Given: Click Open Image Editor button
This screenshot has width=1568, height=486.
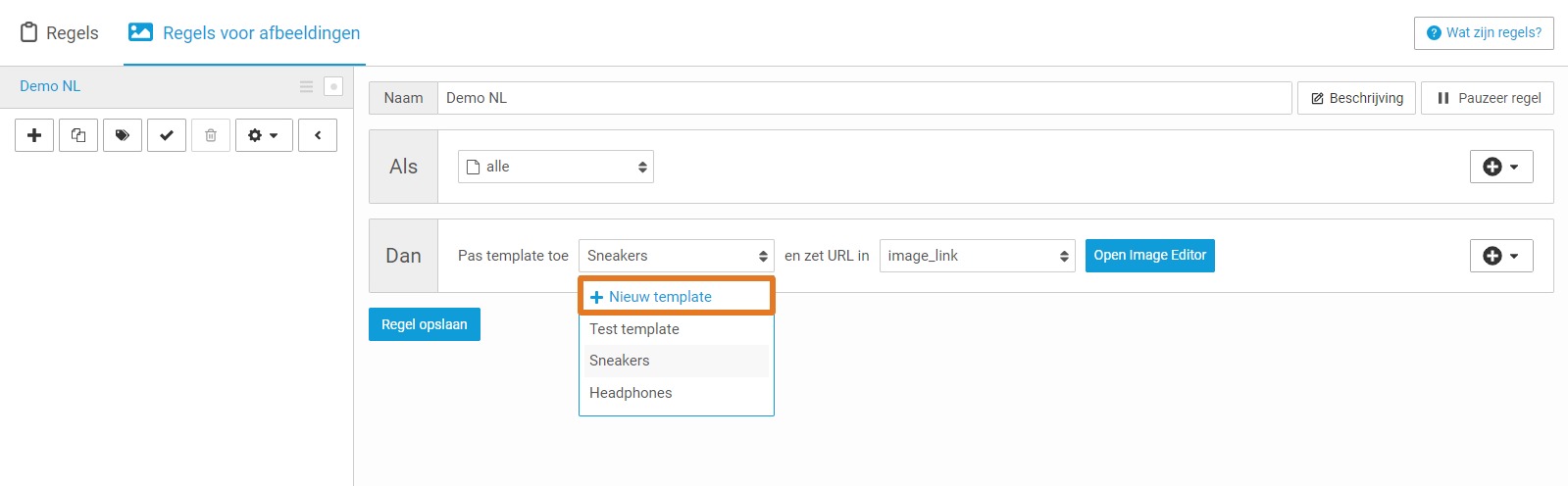Looking at the screenshot, I should pos(1150,256).
